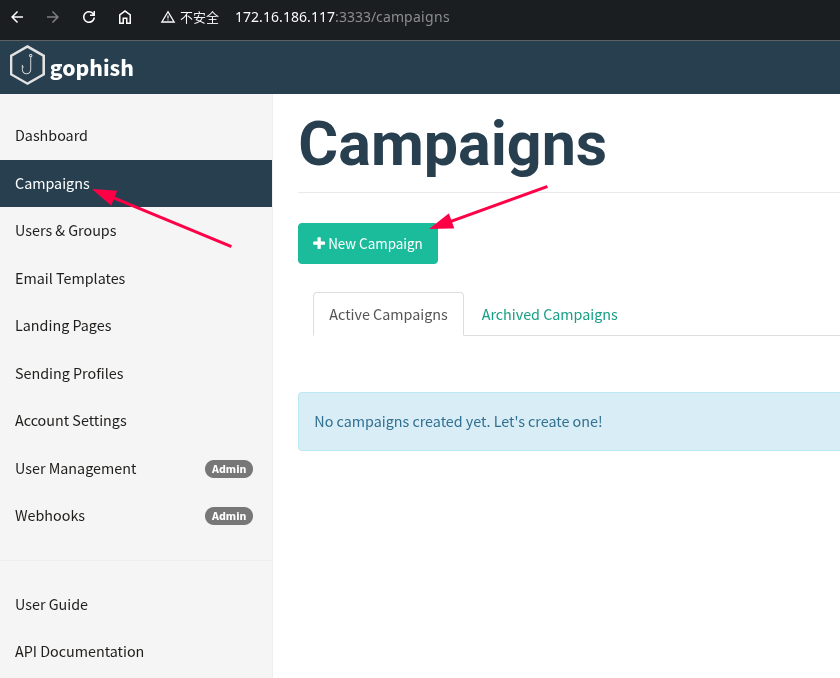Open the API Documentation link
Viewport: 840px width, 678px height.
79,652
